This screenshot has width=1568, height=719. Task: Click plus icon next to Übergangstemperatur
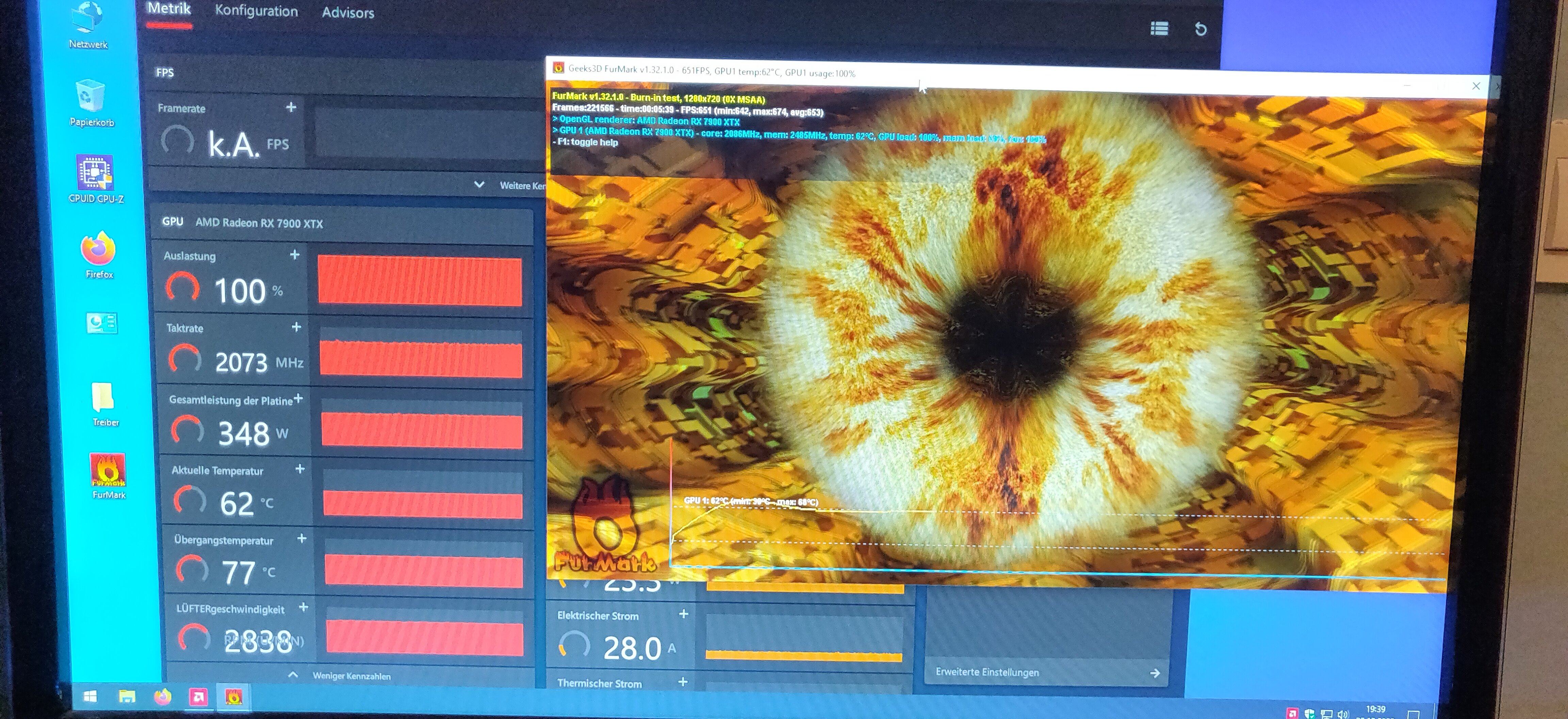(301, 538)
